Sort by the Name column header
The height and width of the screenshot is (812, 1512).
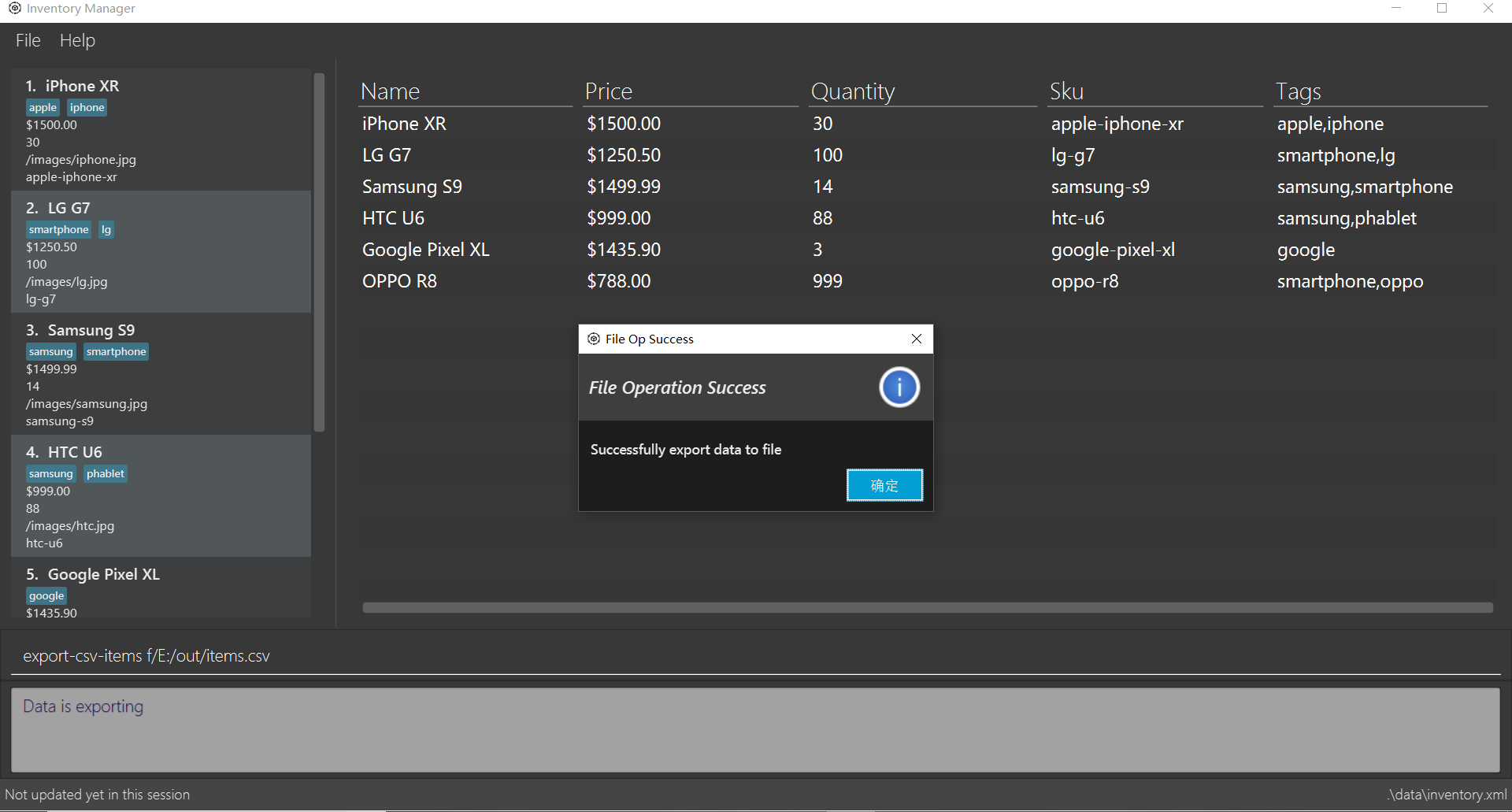[x=465, y=91]
